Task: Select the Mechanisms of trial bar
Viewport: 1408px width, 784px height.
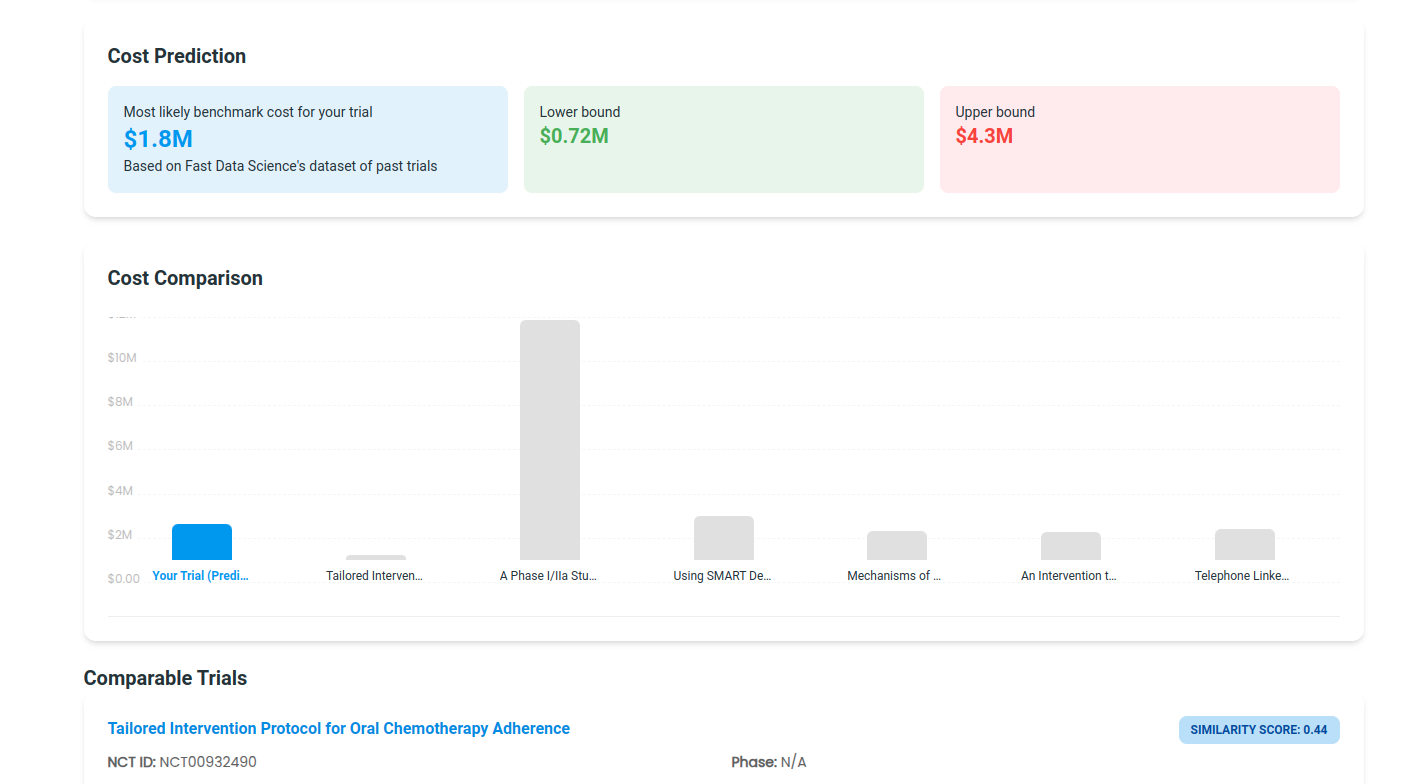Action: pyautogui.click(x=896, y=545)
